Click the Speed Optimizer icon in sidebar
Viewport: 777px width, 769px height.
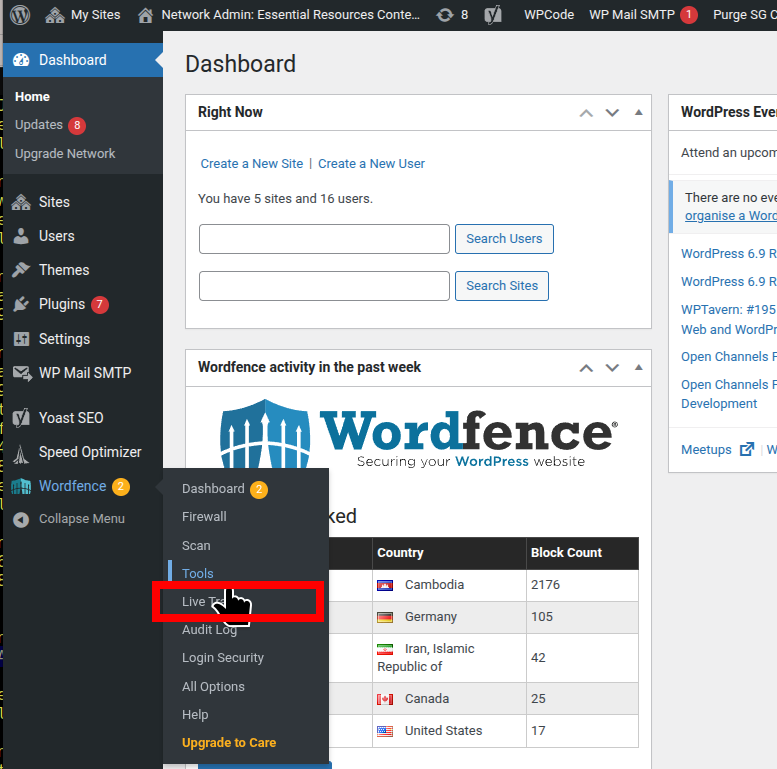click(x=21, y=453)
